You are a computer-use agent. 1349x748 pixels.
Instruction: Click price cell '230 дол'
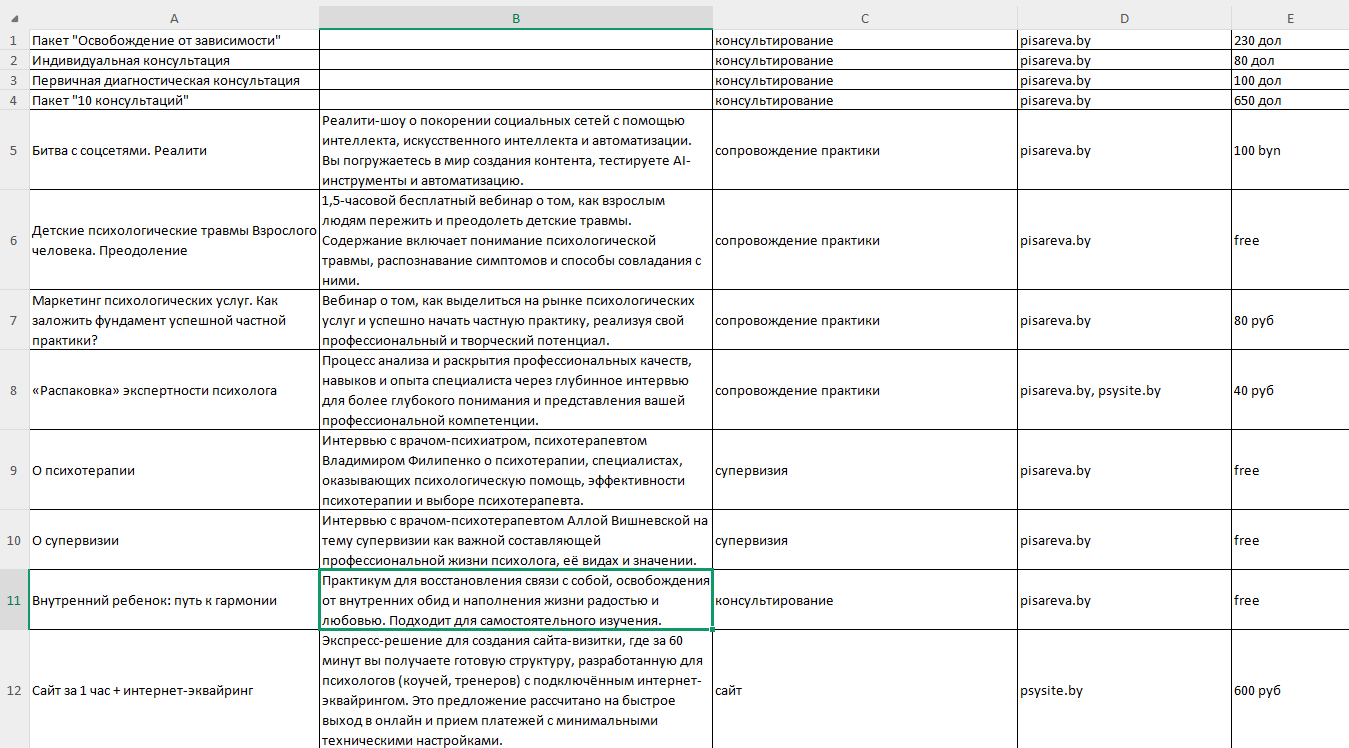pyautogui.click(x=1290, y=41)
